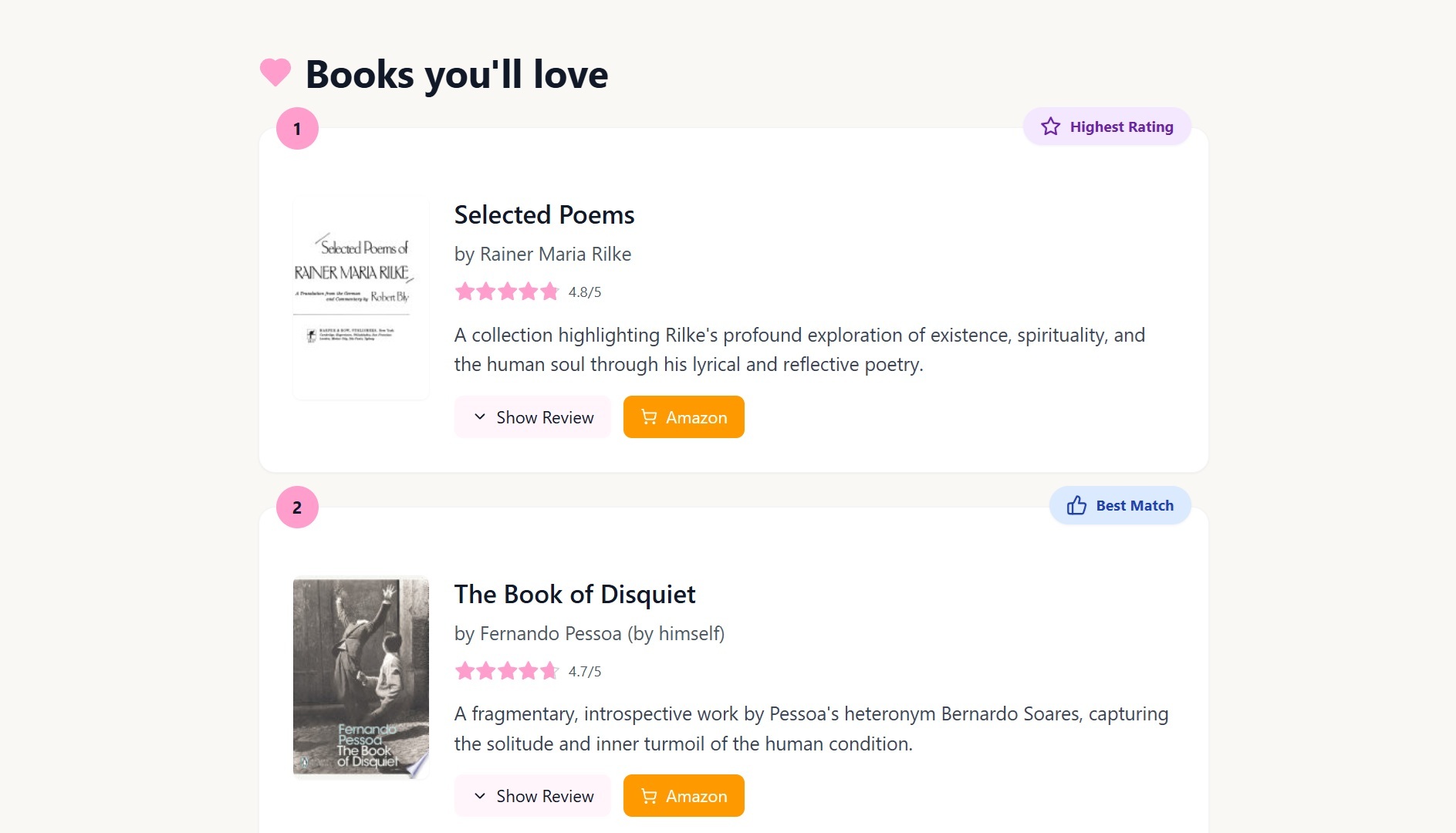
Task: Select the Best Match badge
Action: pyautogui.click(x=1120, y=505)
